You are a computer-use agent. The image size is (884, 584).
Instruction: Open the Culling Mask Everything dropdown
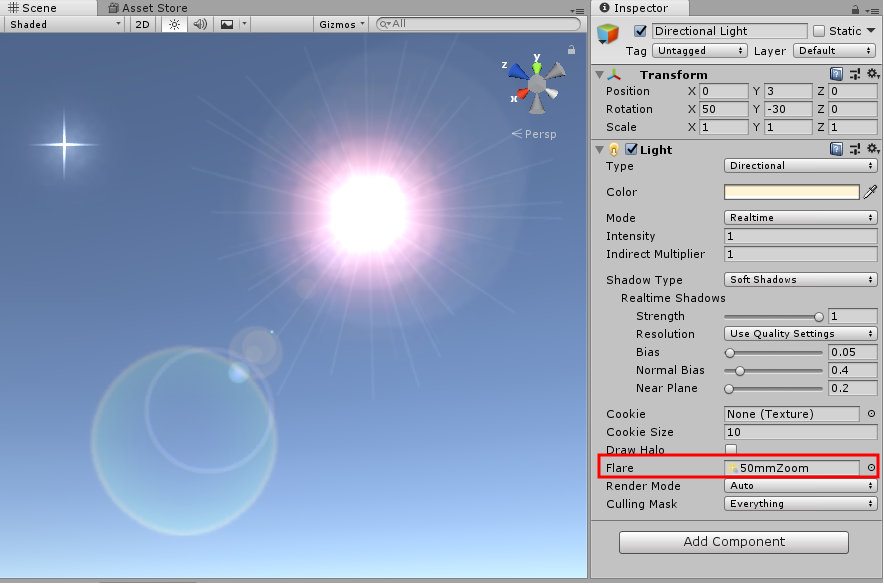(801, 504)
